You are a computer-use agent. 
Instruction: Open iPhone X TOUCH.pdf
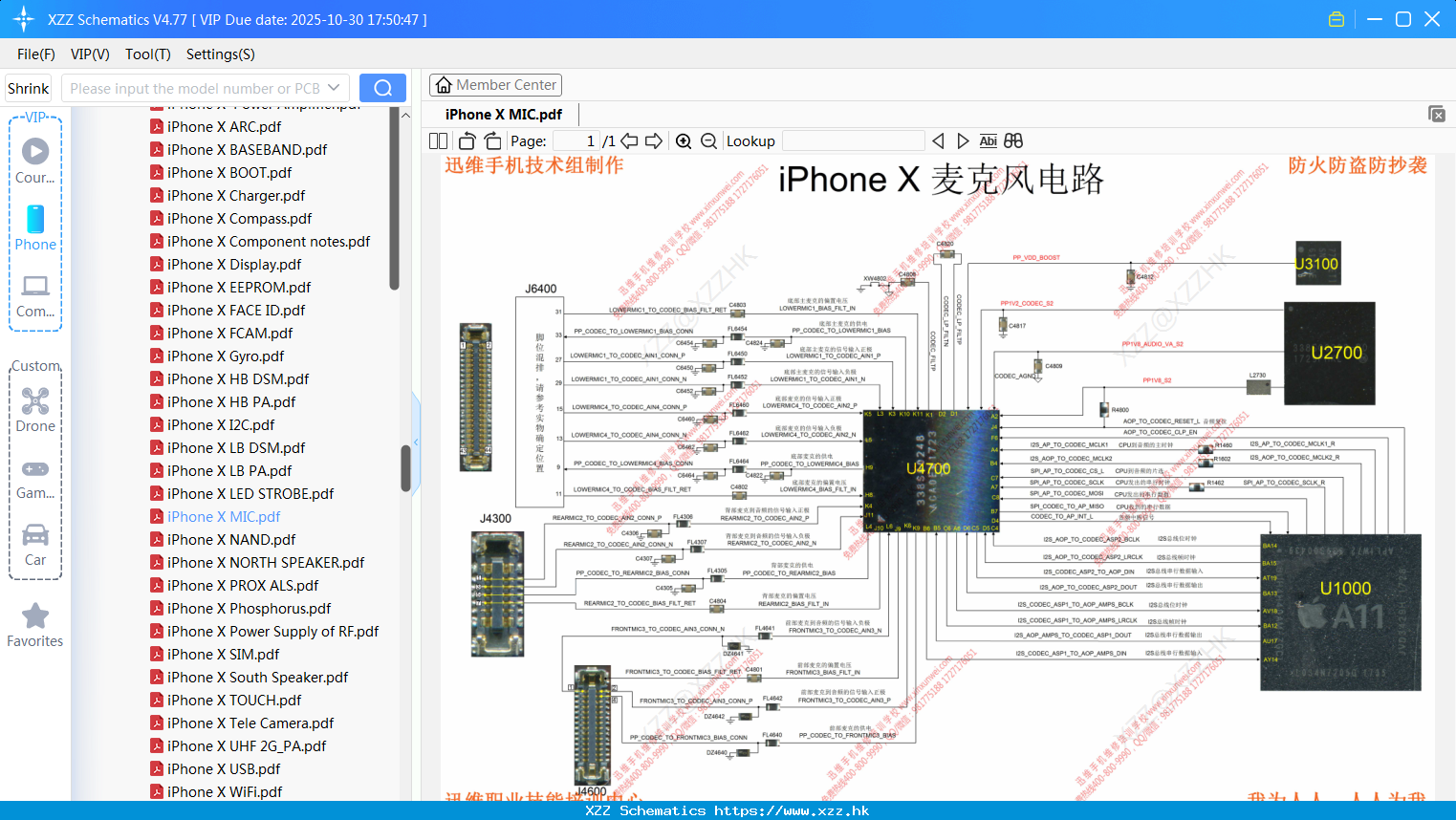pos(234,700)
